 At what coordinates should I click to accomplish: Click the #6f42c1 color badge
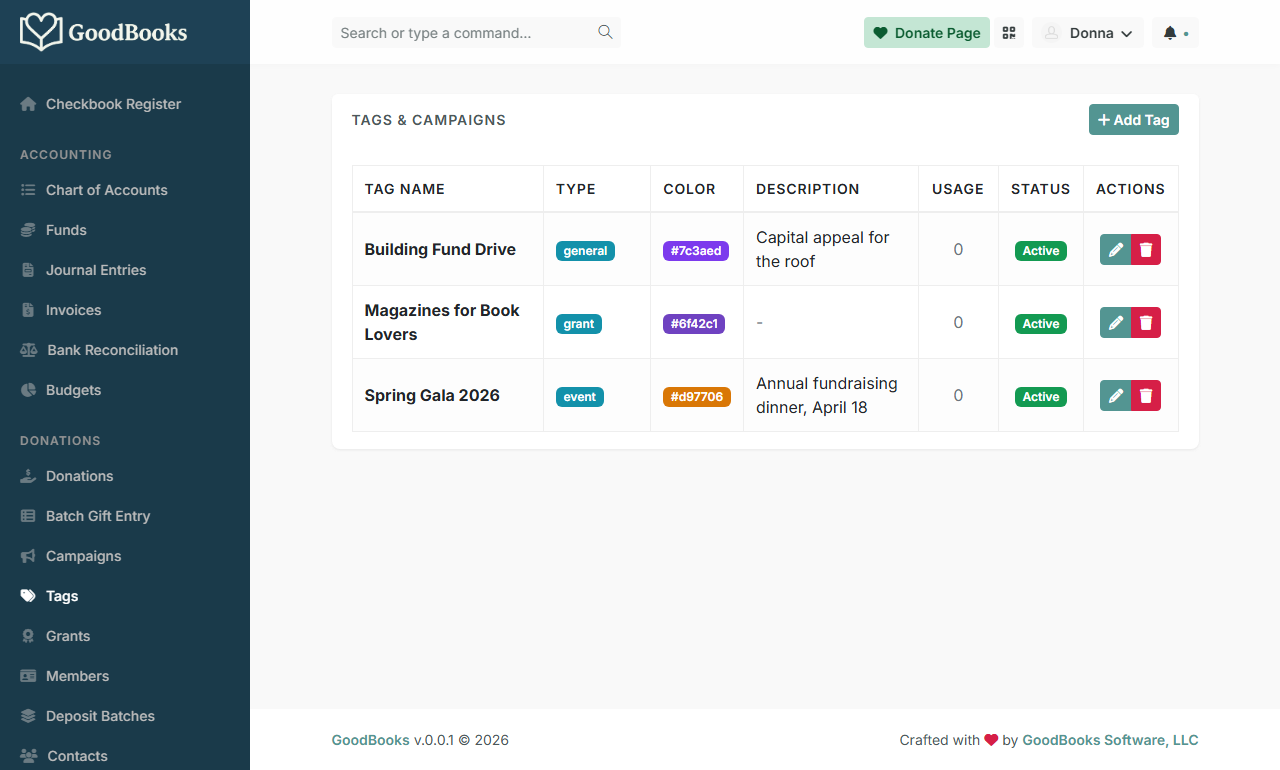tap(694, 324)
